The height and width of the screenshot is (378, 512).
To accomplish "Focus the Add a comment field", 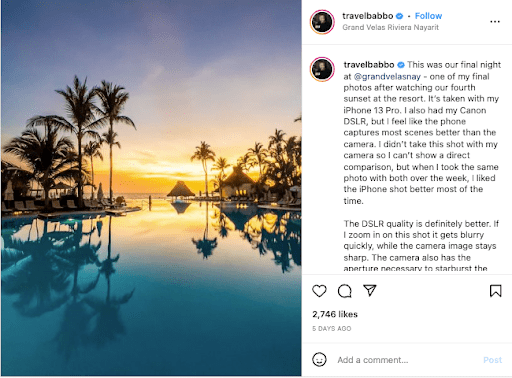I will point(407,360).
